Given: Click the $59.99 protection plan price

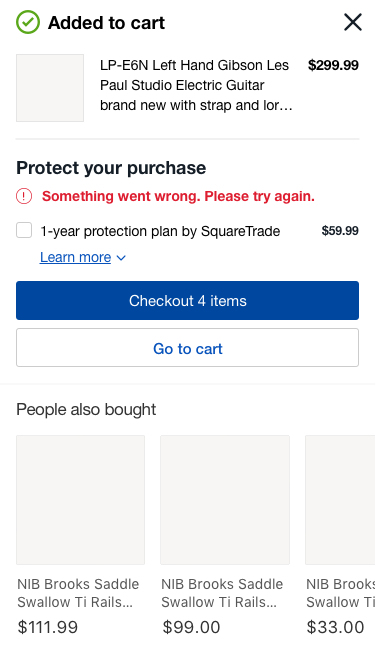Looking at the screenshot, I should point(340,231).
